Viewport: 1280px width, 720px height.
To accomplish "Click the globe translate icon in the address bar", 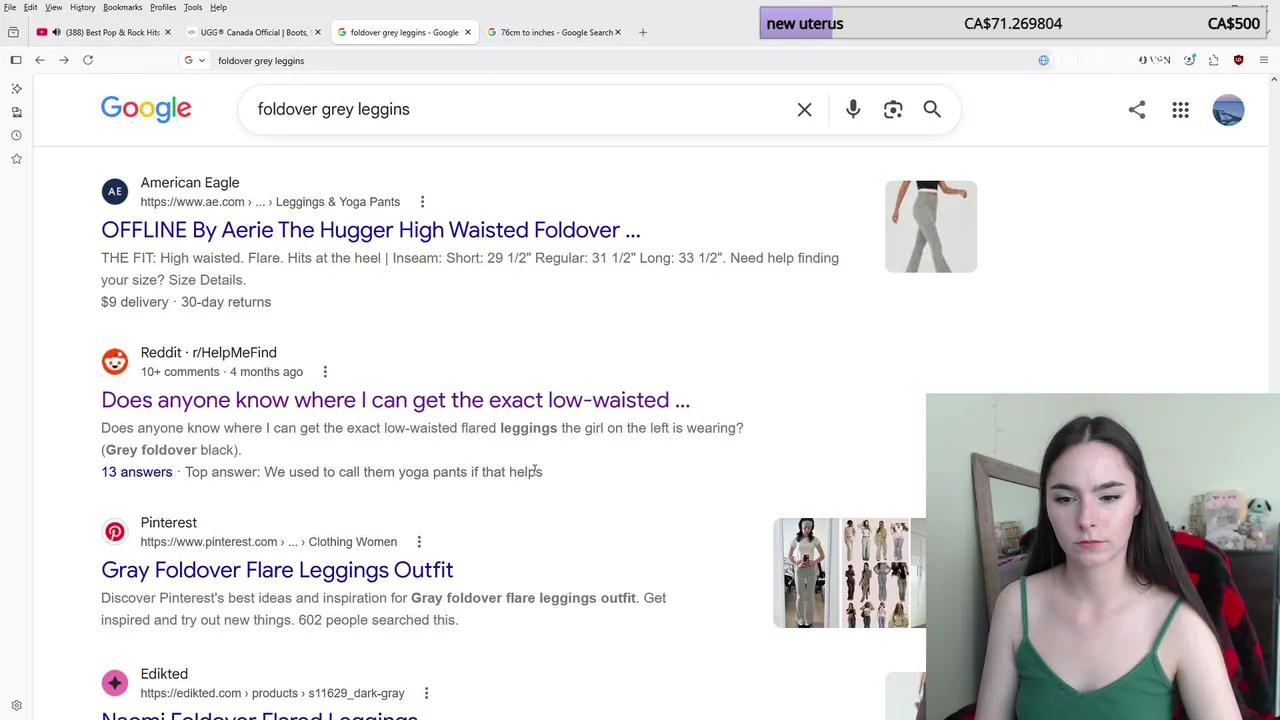I will click(x=1043, y=60).
